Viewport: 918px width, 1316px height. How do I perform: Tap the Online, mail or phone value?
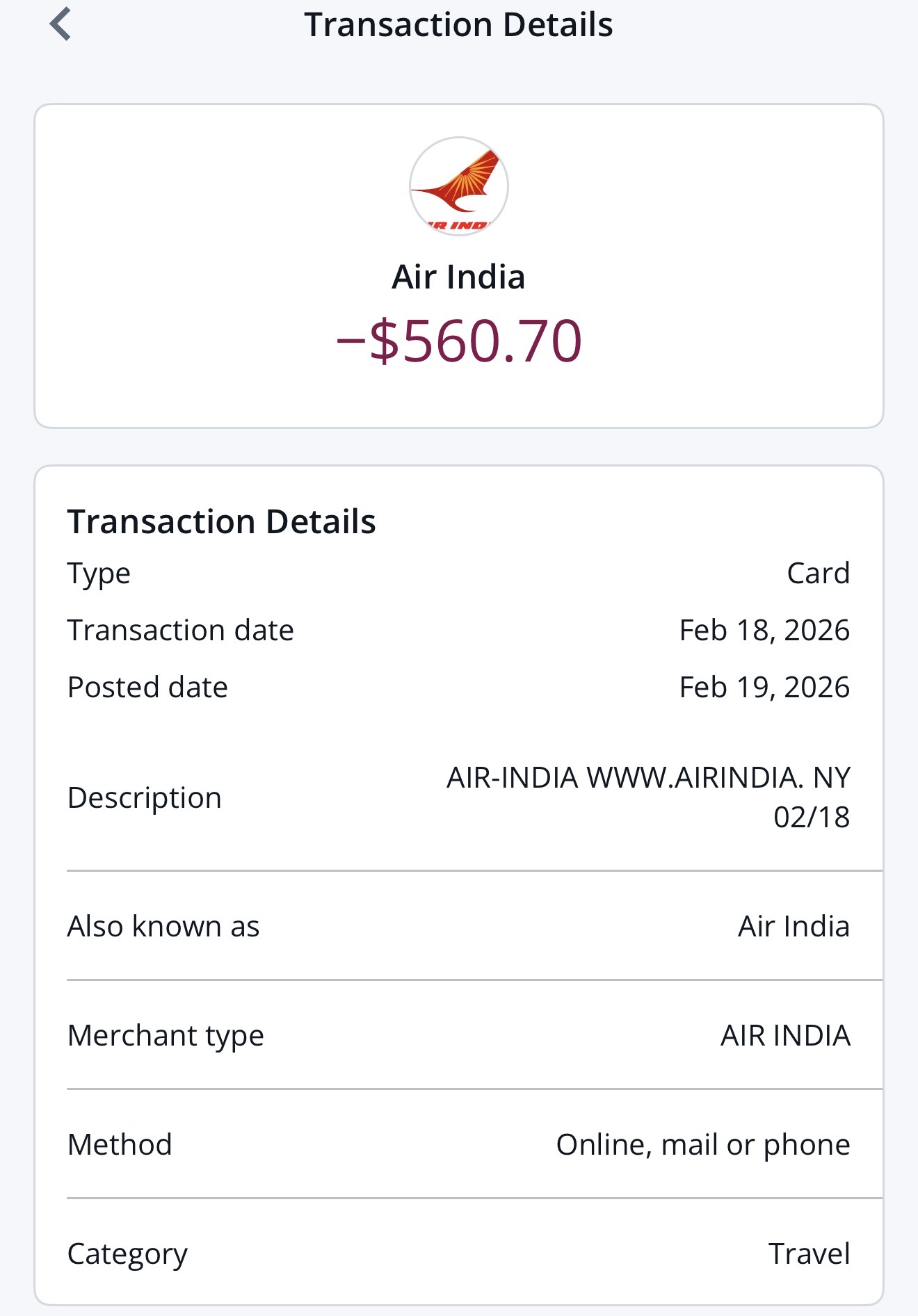point(702,1145)
